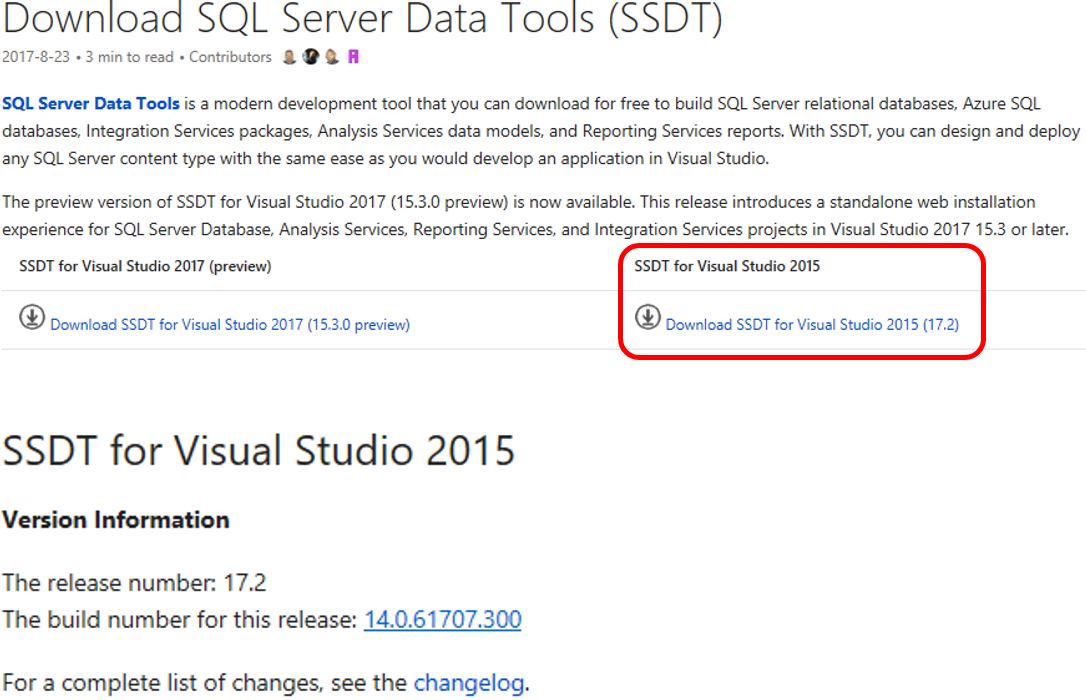The width and height of the screenshot is (1086, 700).
Task: Download SSDT for Visual Studio 2015 (17.2)
Action: [x=812, y=324]
